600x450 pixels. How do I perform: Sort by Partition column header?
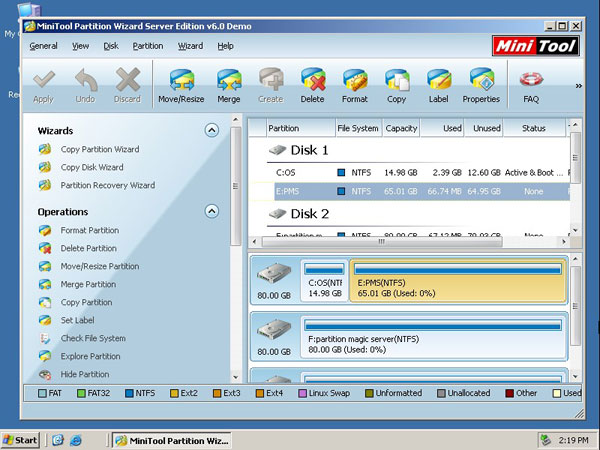pos(300,128)
